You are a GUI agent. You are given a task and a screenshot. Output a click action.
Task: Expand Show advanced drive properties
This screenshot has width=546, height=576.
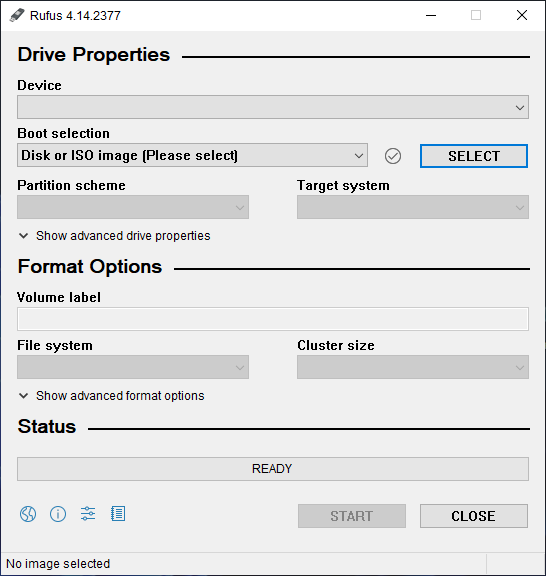click(114, 236)
